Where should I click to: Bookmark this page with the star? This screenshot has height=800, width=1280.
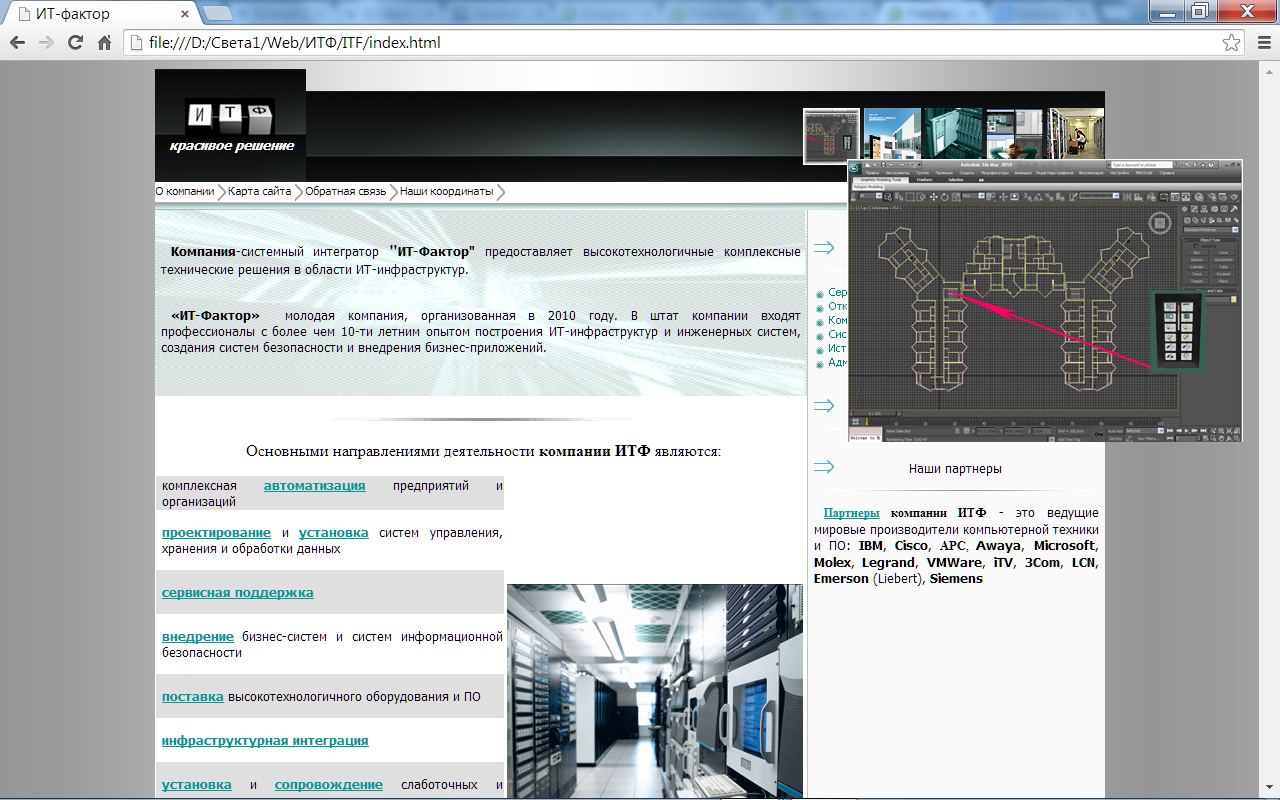point(1232,43)
